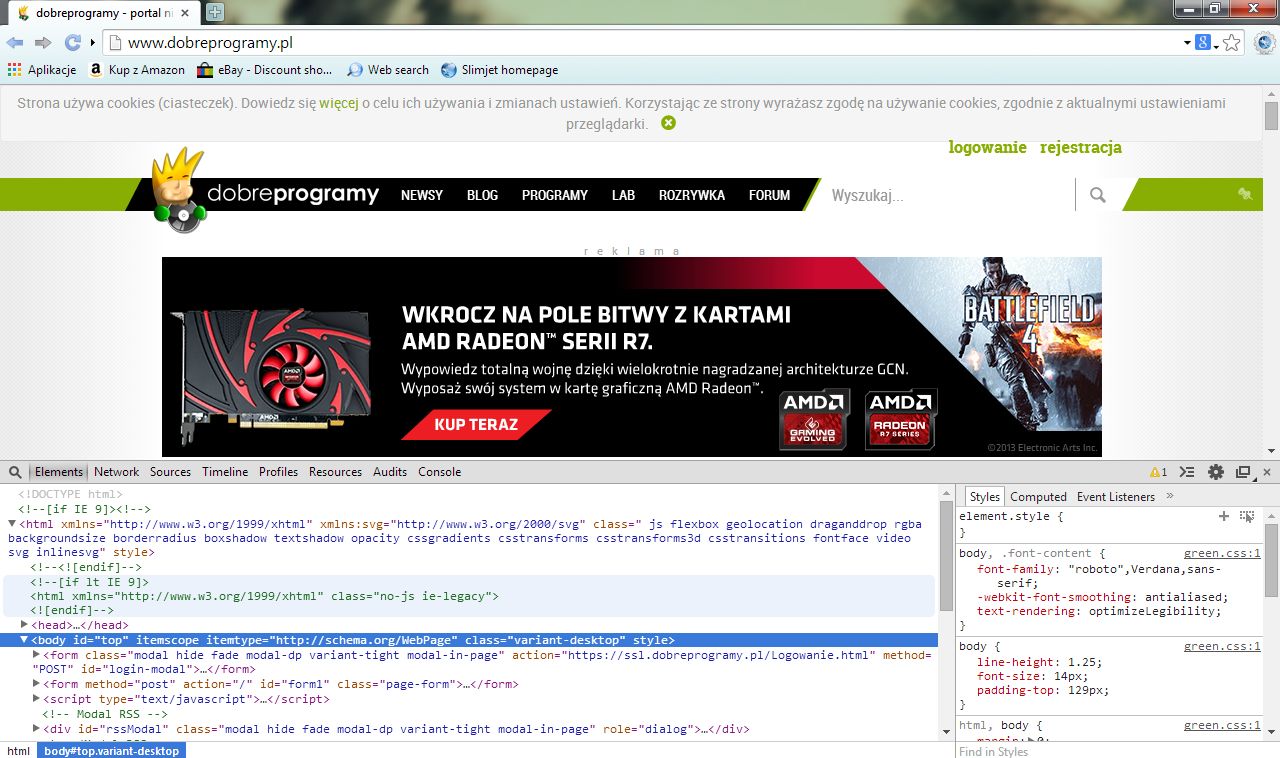Screen dimensions: 1280x758
Task: Open the NEWSY menu item
Action: coord(422,195)
